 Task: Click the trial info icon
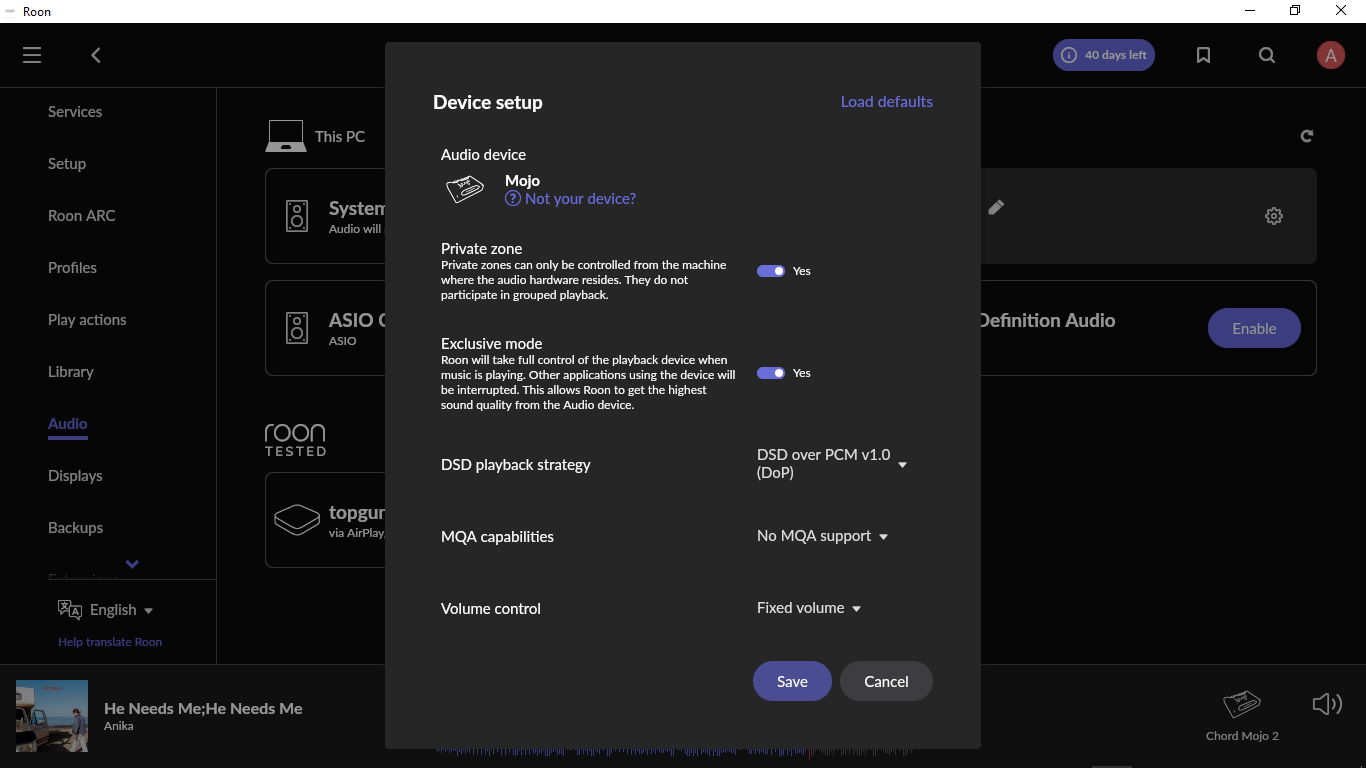pos(1069,55)
